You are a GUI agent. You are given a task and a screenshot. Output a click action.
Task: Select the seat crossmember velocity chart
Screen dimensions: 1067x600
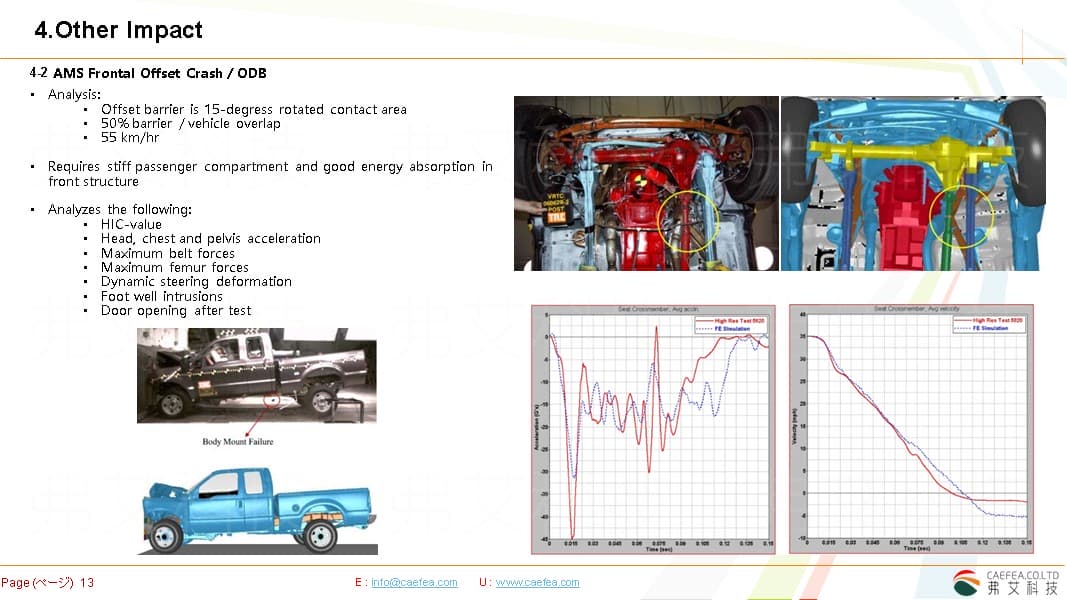pyautogui.click(x=910, y=428)
